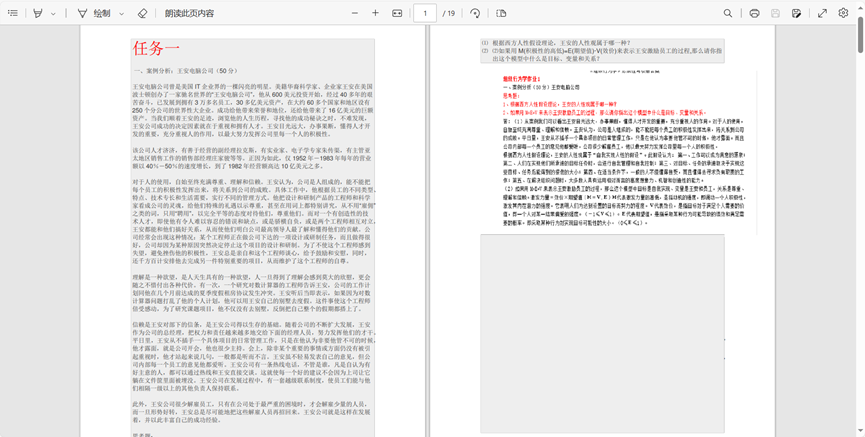865x437 pixels.
Task: Enter full screen mode
Action: 822,14
